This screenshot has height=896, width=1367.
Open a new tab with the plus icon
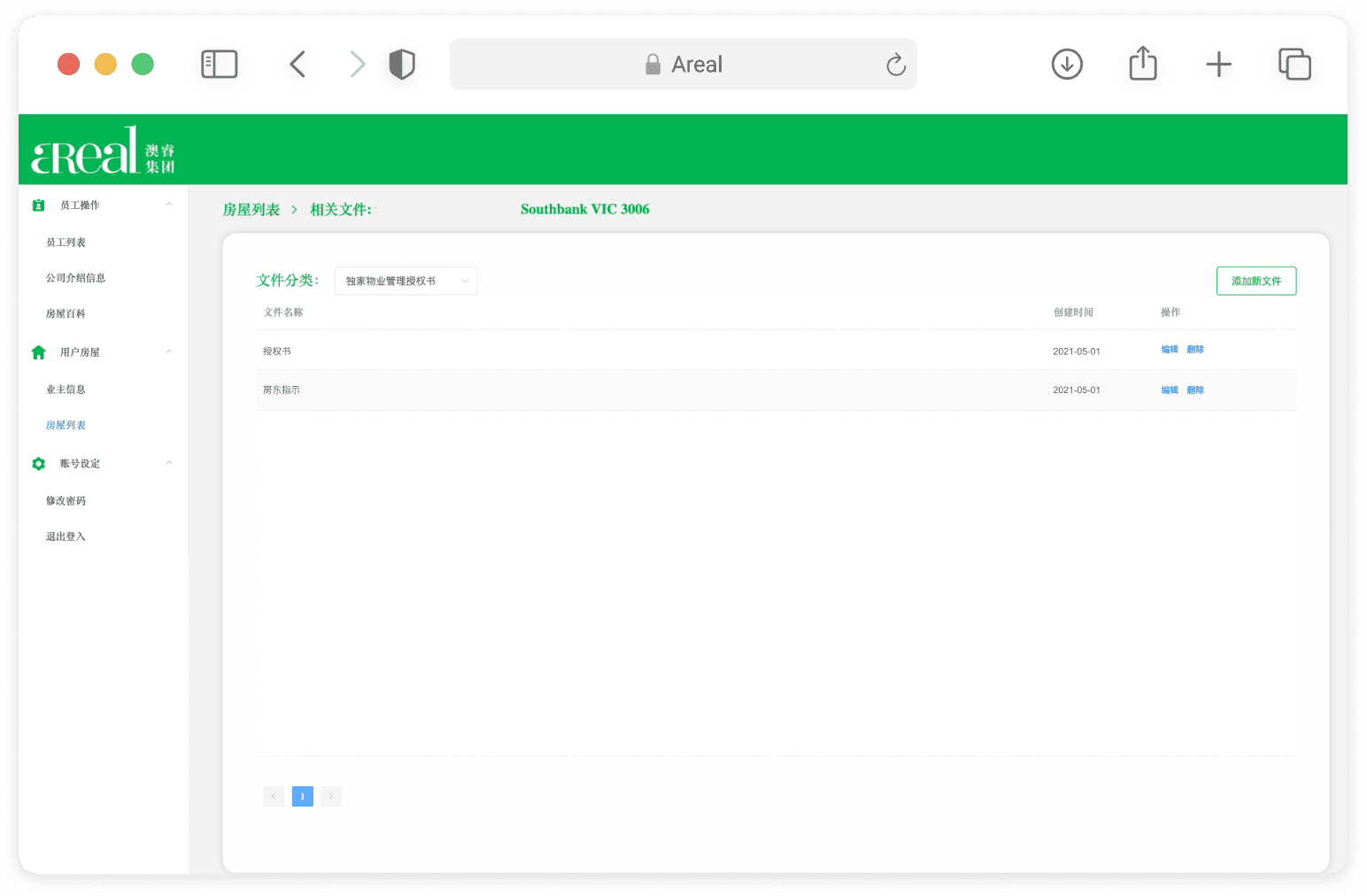[1219, 65]
